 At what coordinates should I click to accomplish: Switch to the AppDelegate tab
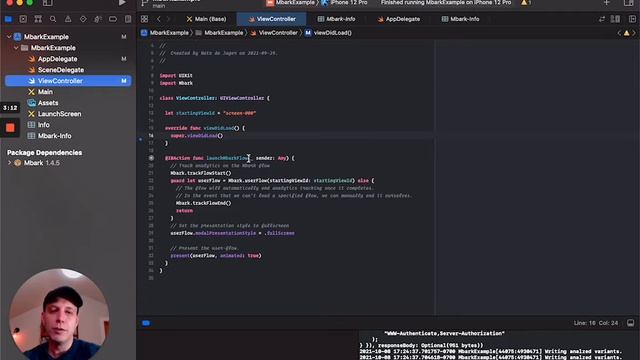399,19
